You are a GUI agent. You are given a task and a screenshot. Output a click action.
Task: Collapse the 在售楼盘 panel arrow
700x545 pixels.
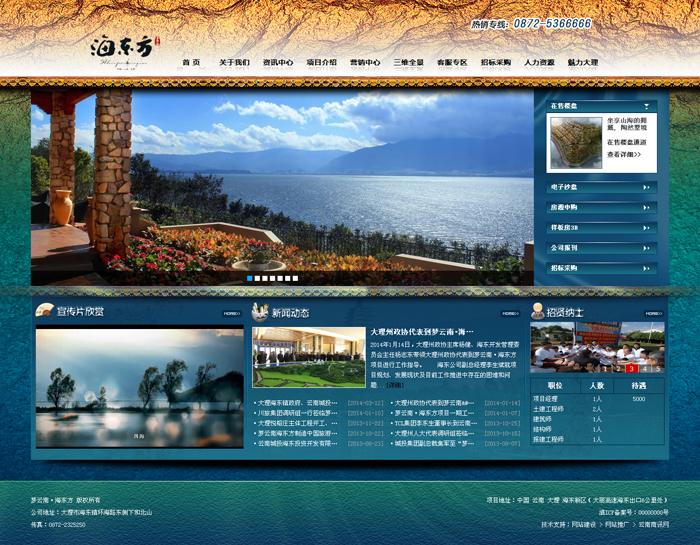click(x=647, y=105)
